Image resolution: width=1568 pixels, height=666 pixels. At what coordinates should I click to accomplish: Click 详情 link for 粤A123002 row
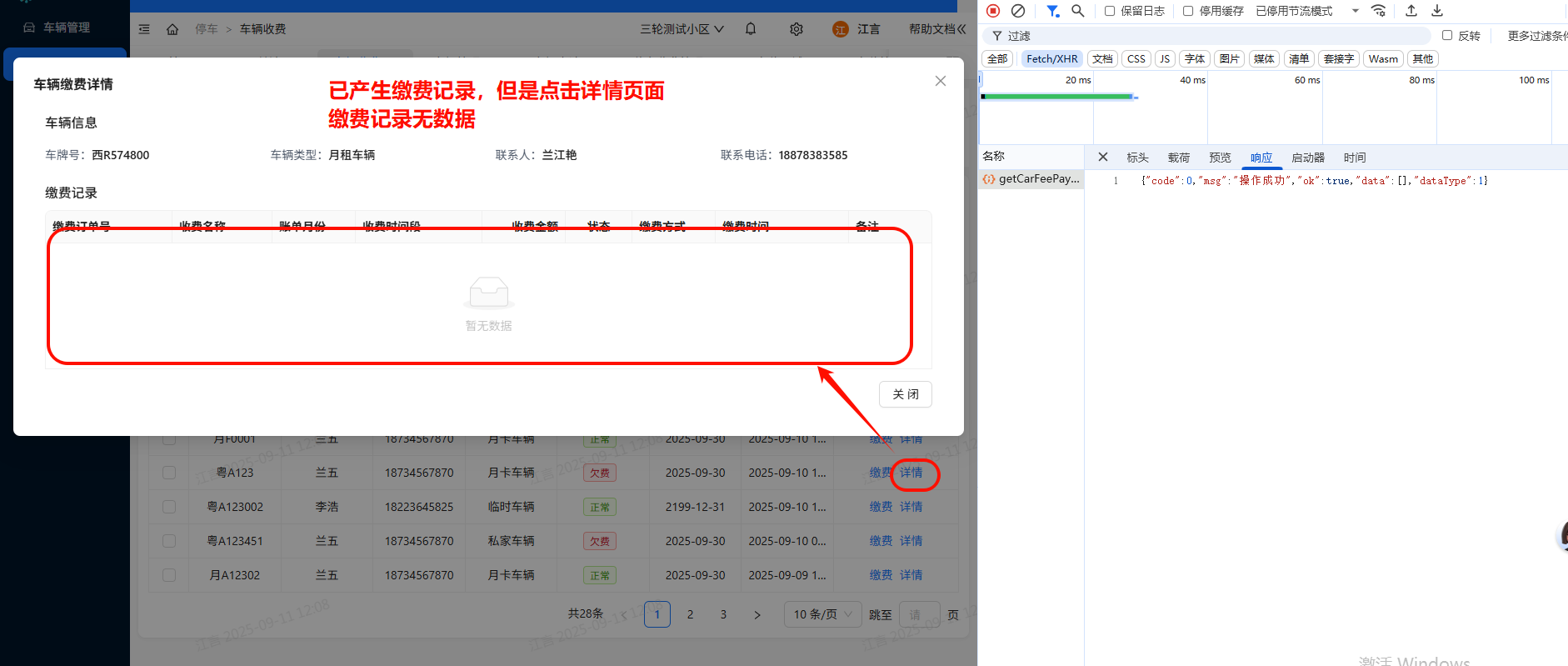click(x=911, y=507)
